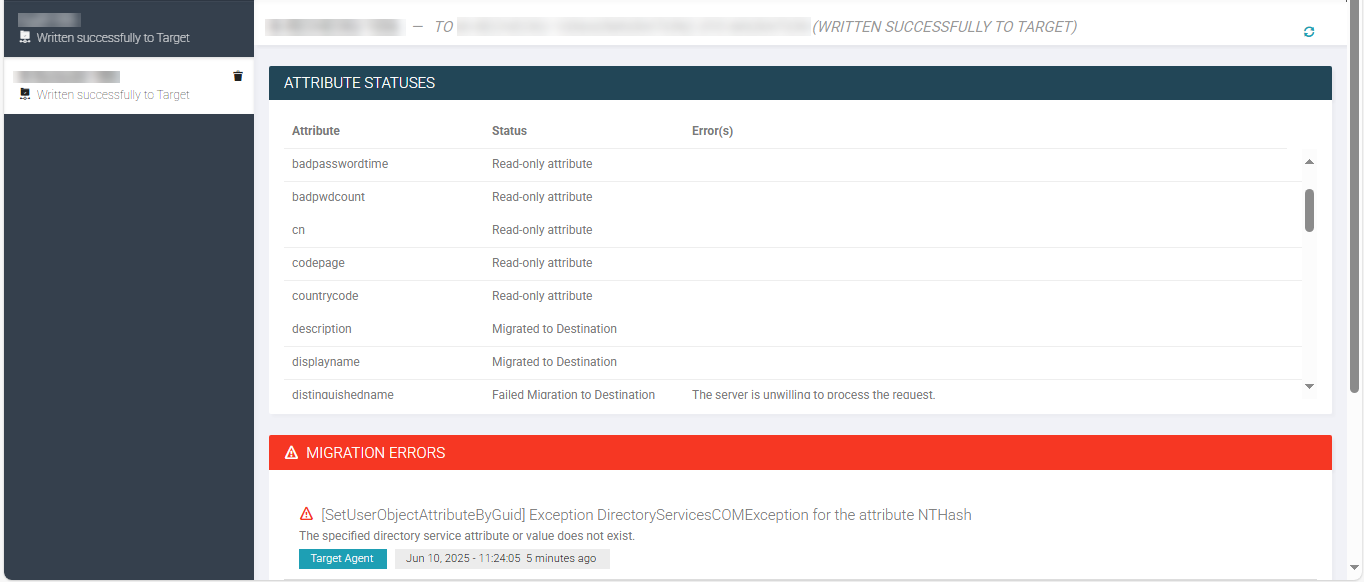Image resolution: width=1364 pixels, height=582 pixels.
Task: Click the SetUserObjectAttributeByGuid error message link
Action: pos(645,514)
